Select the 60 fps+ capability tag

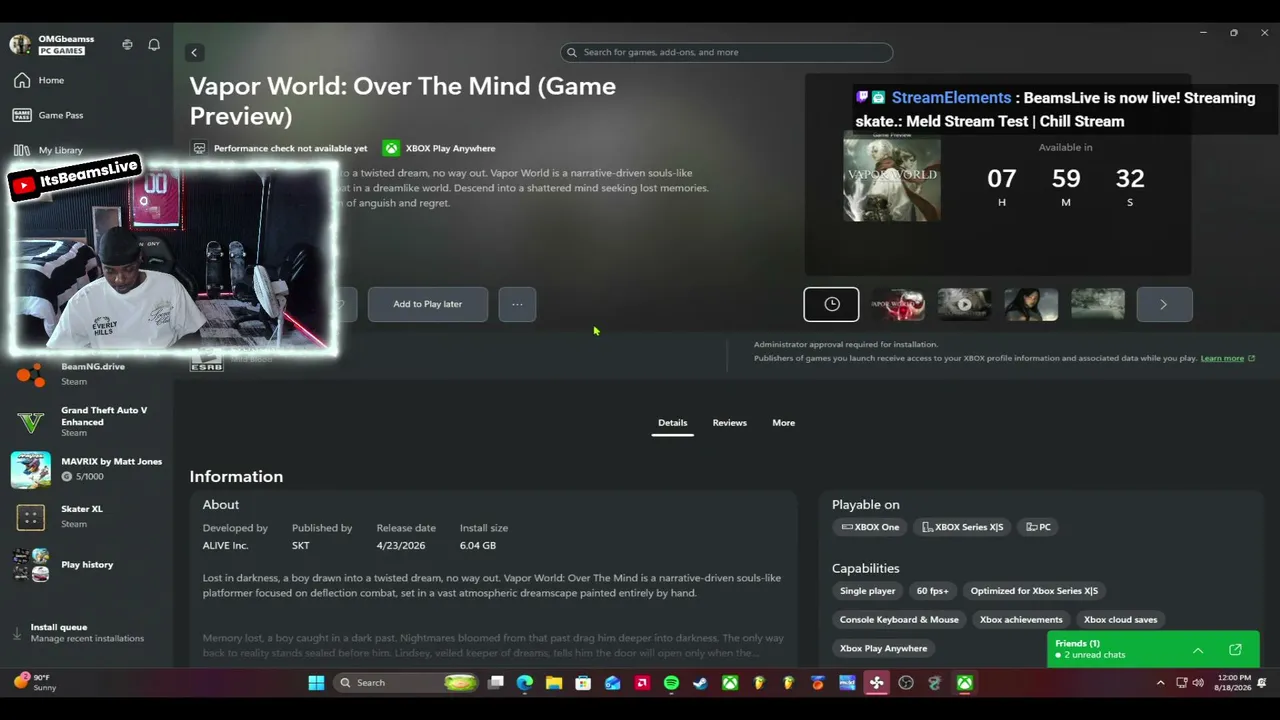coord(933,591)
